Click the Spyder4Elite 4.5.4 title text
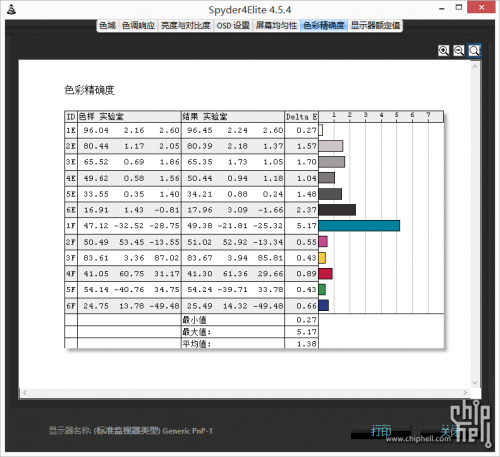 pyautogui.click(x=250, y=10)
